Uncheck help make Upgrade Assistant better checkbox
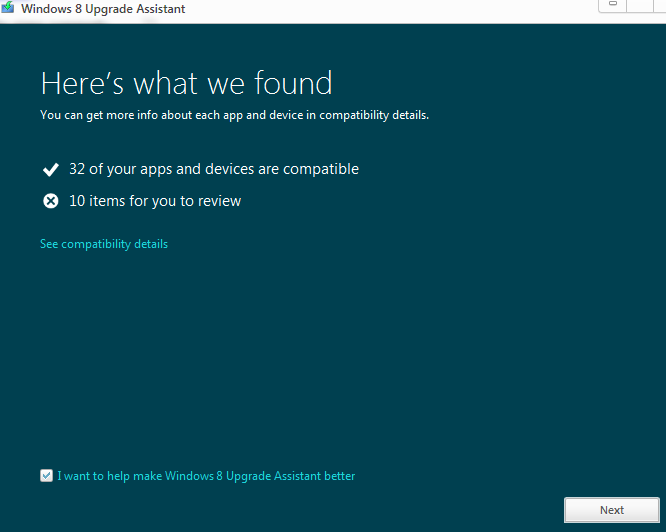 pyautogui.click(x=46, y=476)
